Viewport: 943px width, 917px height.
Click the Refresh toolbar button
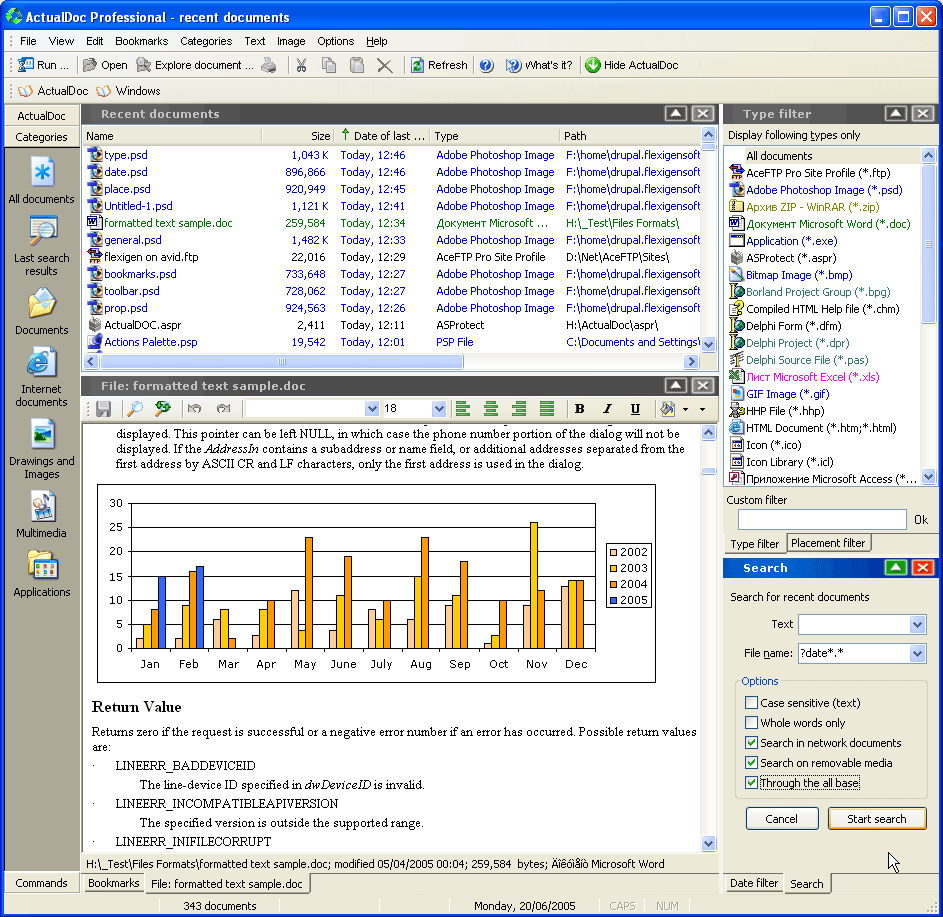[x=438, y=65]
